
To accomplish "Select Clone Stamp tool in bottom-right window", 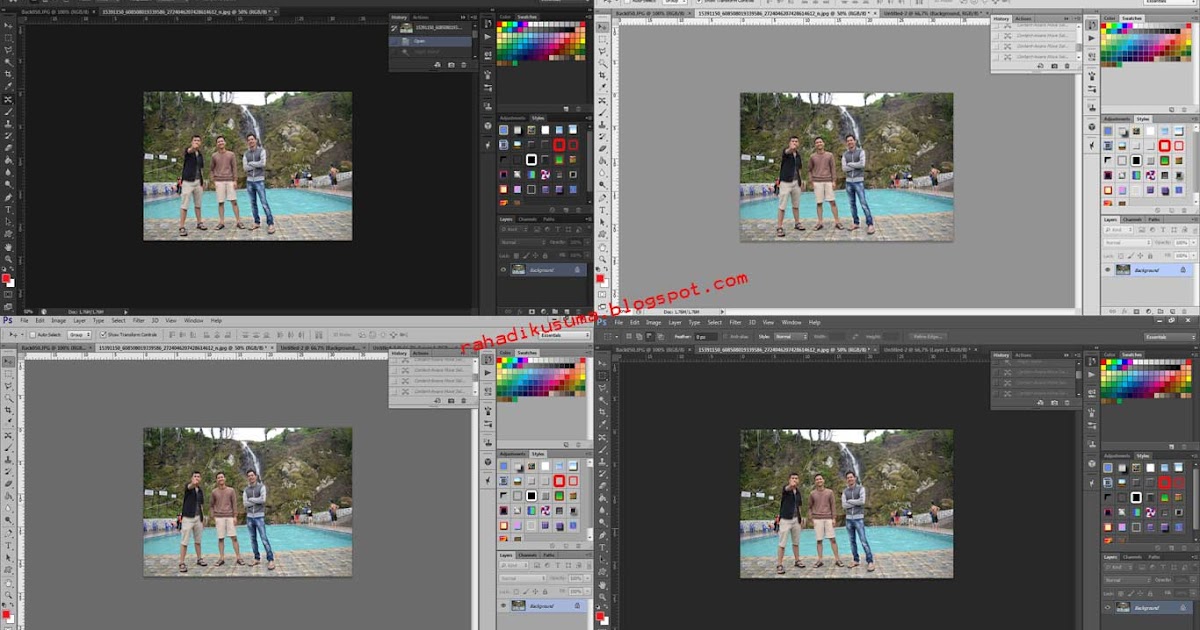I will (x=602, y=462).
